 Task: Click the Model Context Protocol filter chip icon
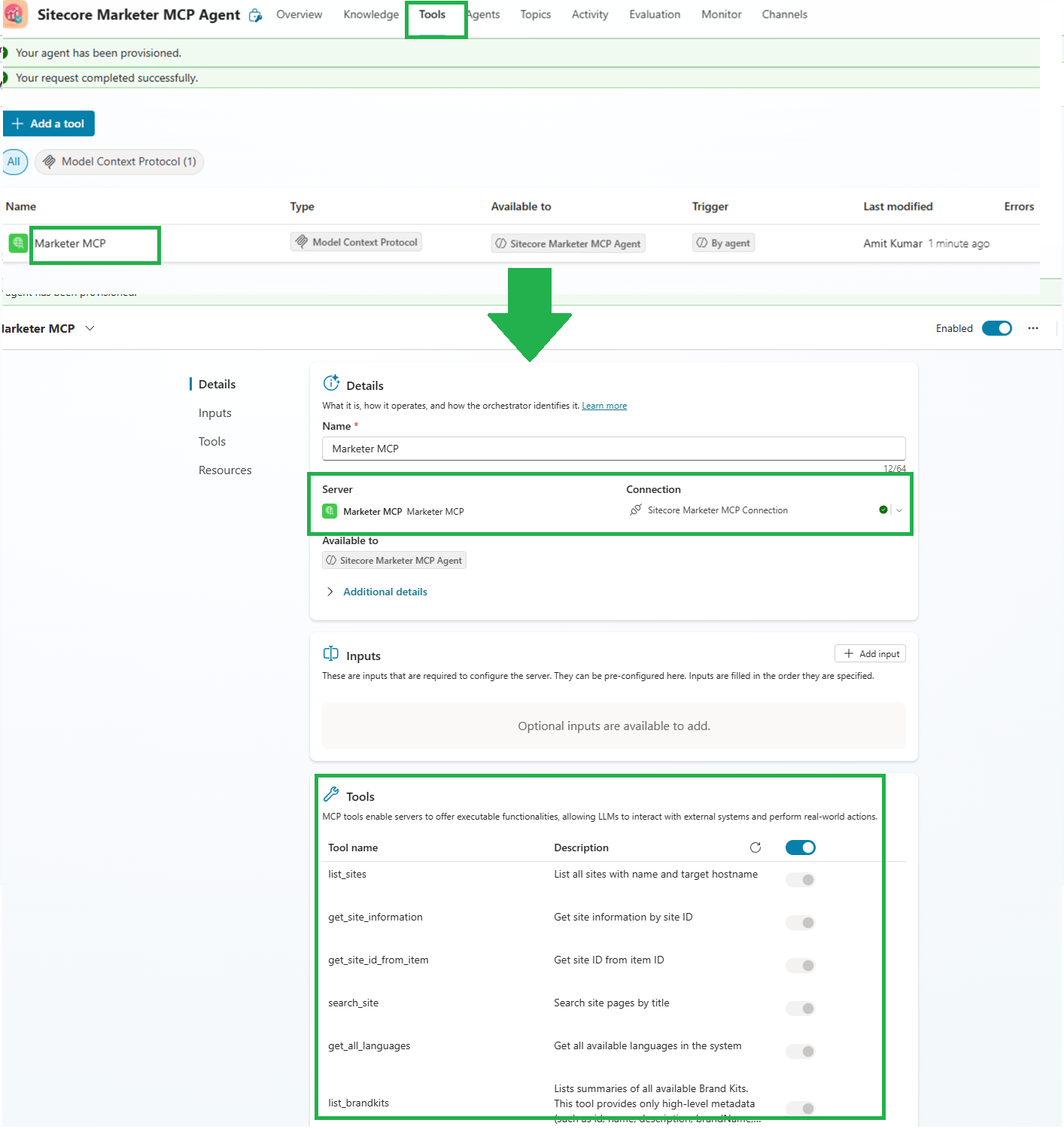(49, 161)
